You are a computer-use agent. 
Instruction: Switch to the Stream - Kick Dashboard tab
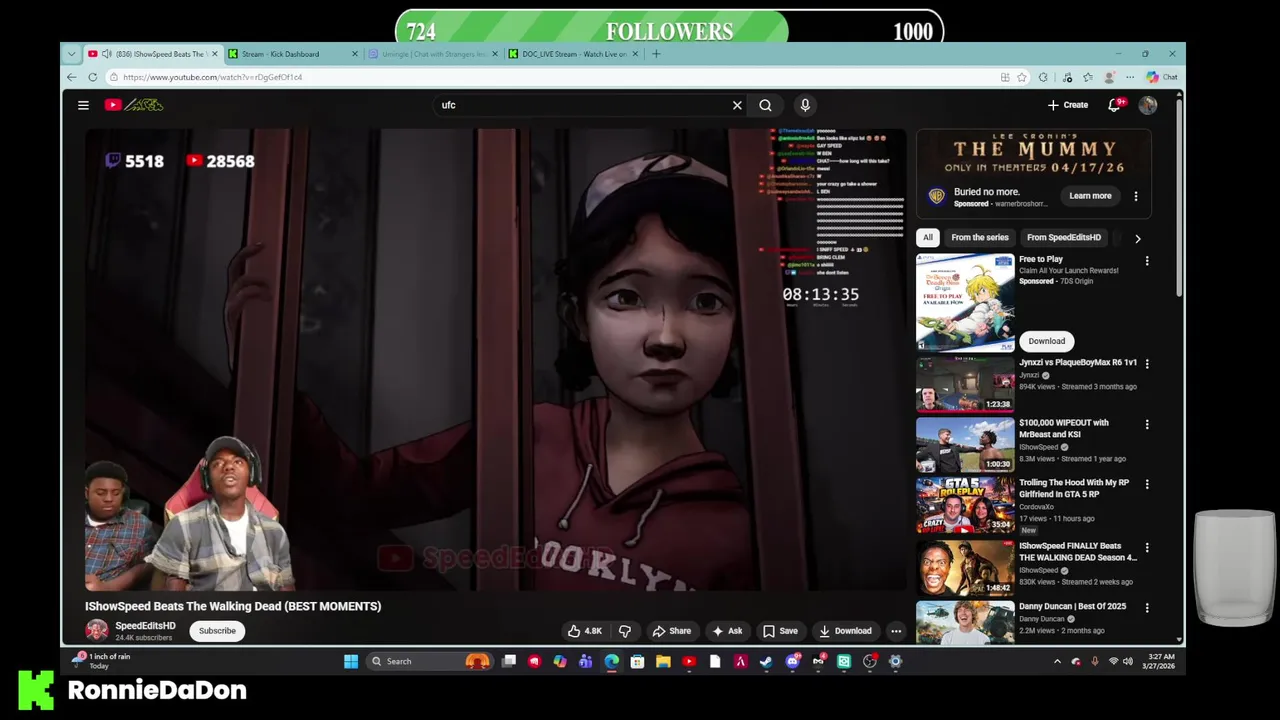click(x=292, y=54)
